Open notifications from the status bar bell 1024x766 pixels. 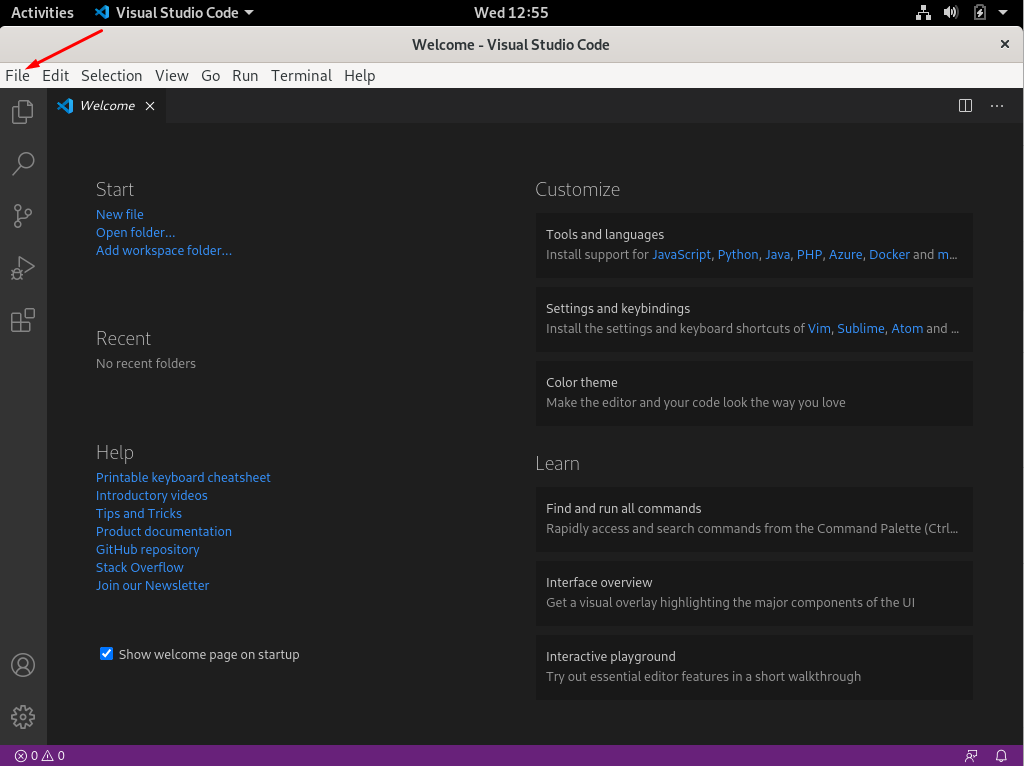(x=1001, y=755)
